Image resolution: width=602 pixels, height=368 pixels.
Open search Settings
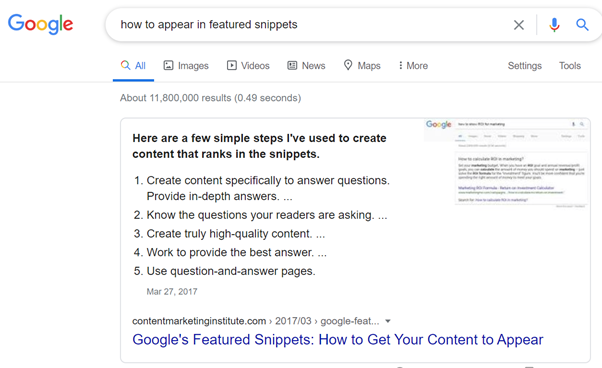524,66
